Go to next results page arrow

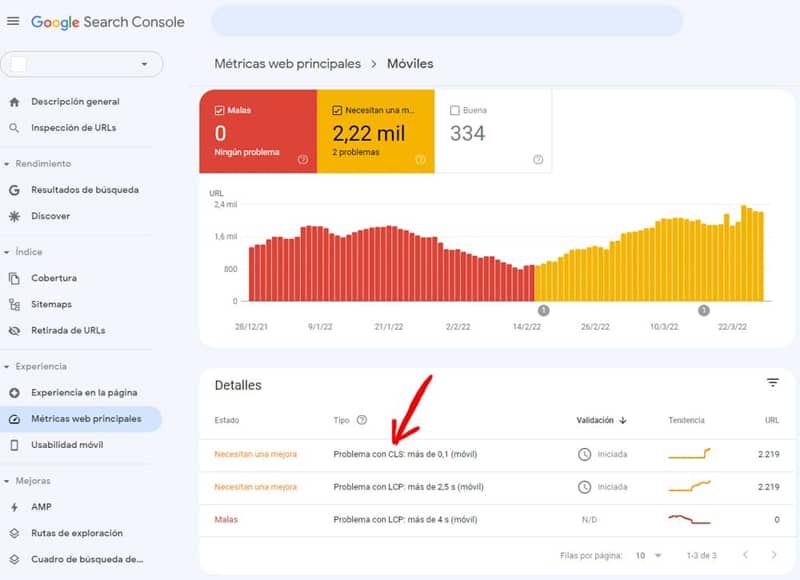pos(774,554)
